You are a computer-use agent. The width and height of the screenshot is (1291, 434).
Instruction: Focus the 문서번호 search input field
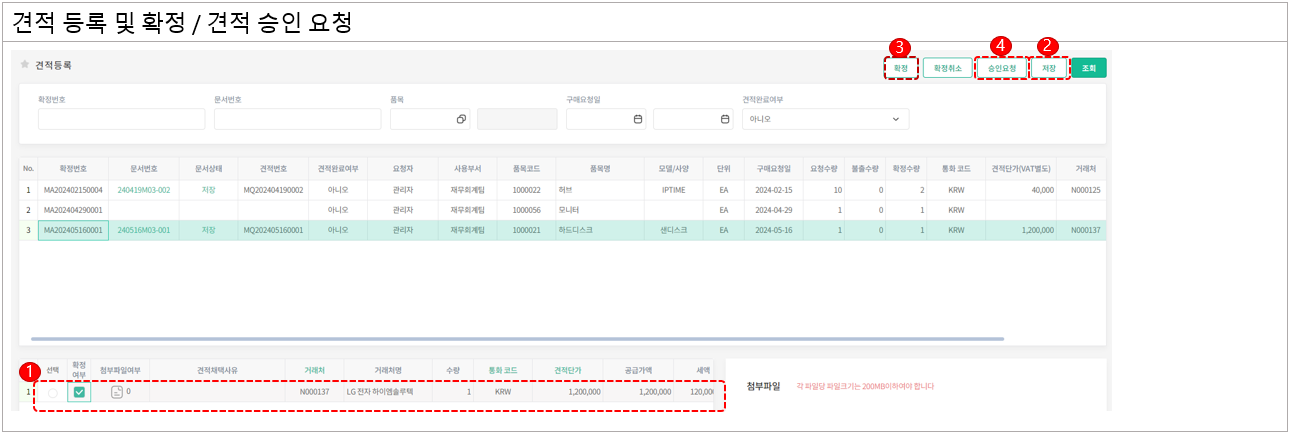[x=297, y=119]
